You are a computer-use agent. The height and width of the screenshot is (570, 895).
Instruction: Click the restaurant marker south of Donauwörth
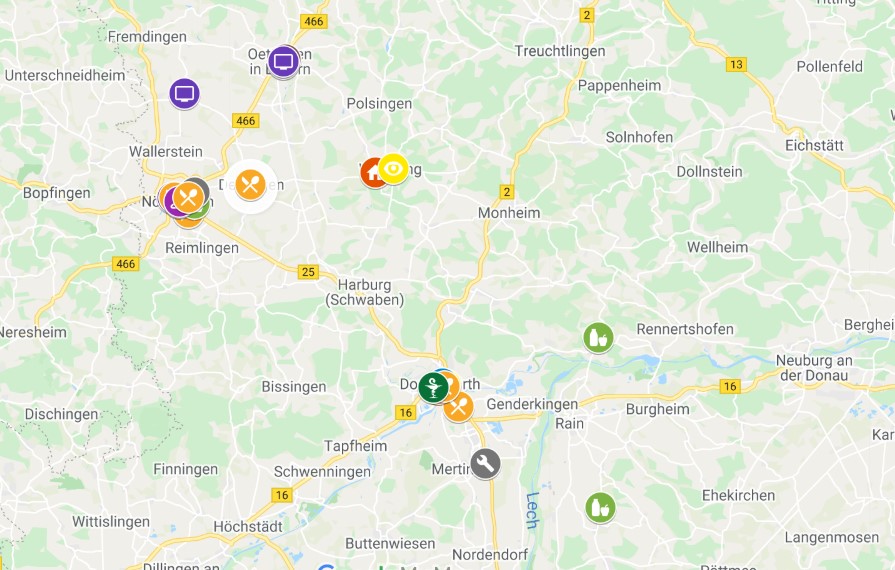(458, 407)
